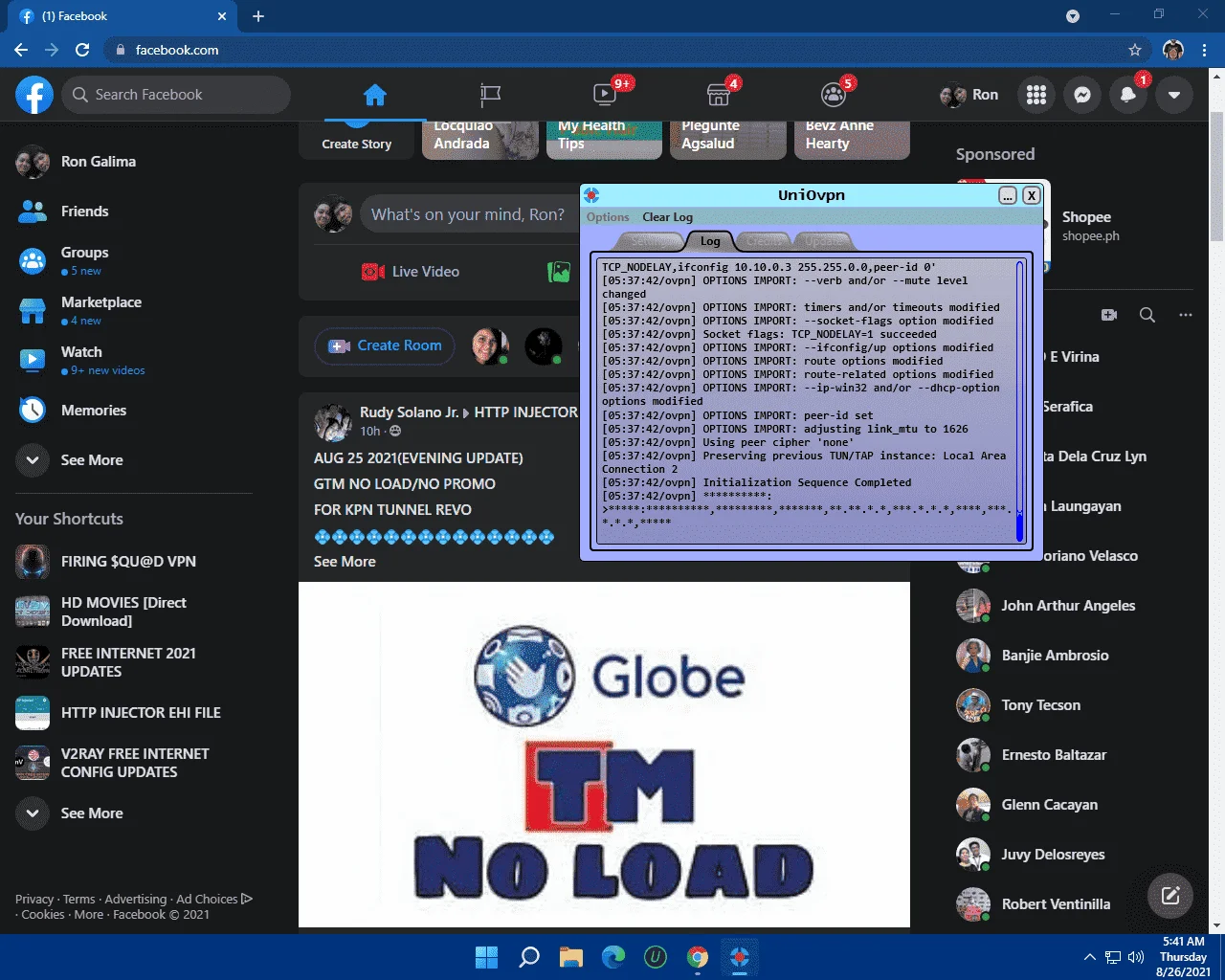Open taskbar Search icon
The height and width of the screenshot is (980, 1225).
529,957
